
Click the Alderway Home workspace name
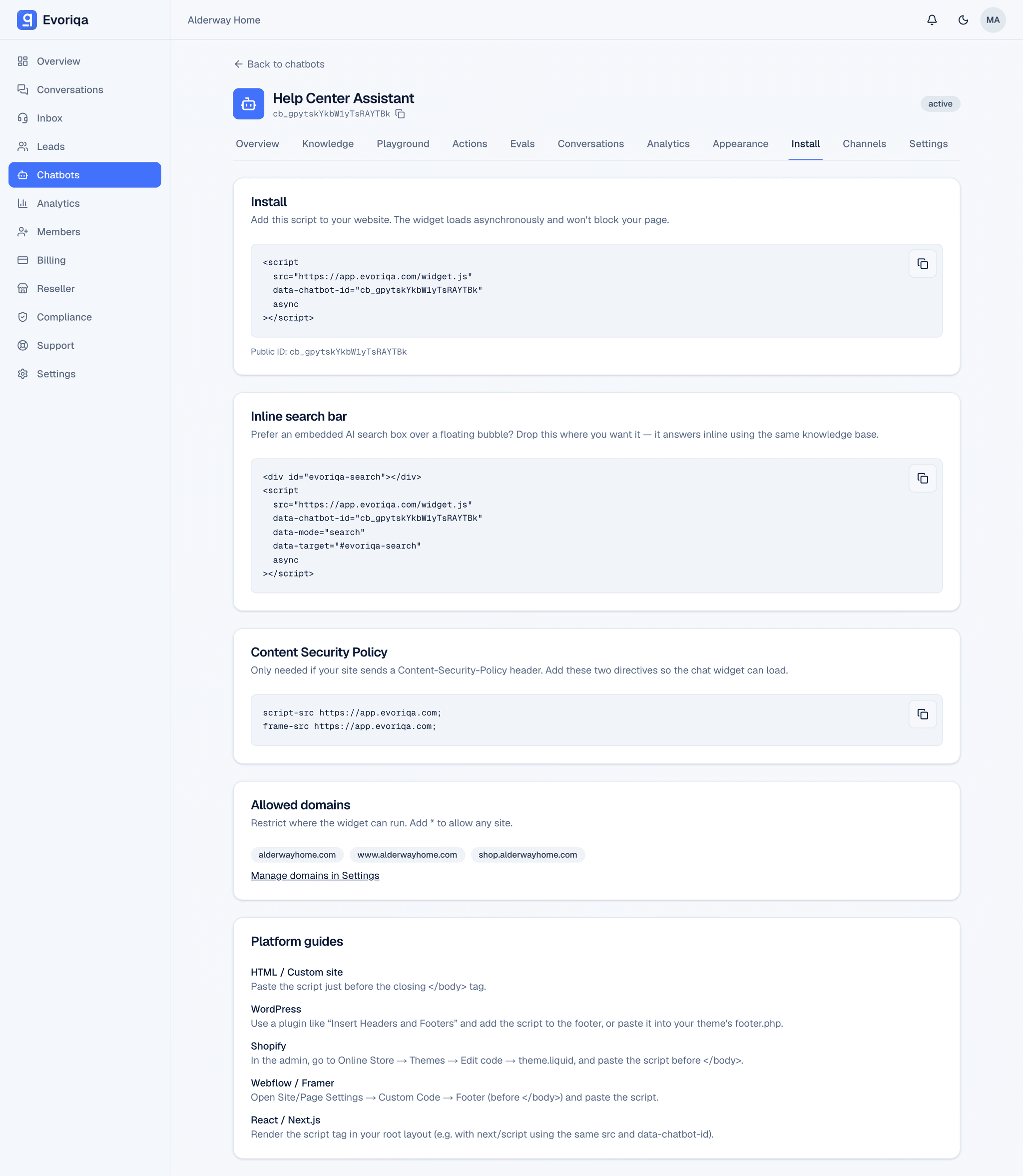[x=224, y=20]
